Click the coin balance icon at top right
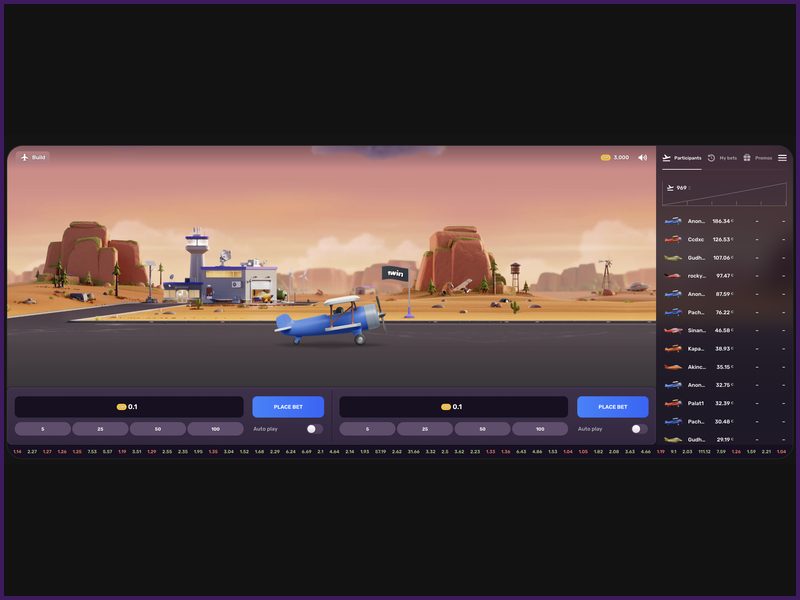Viewport: 800px width, 600px height. (605, 158)
